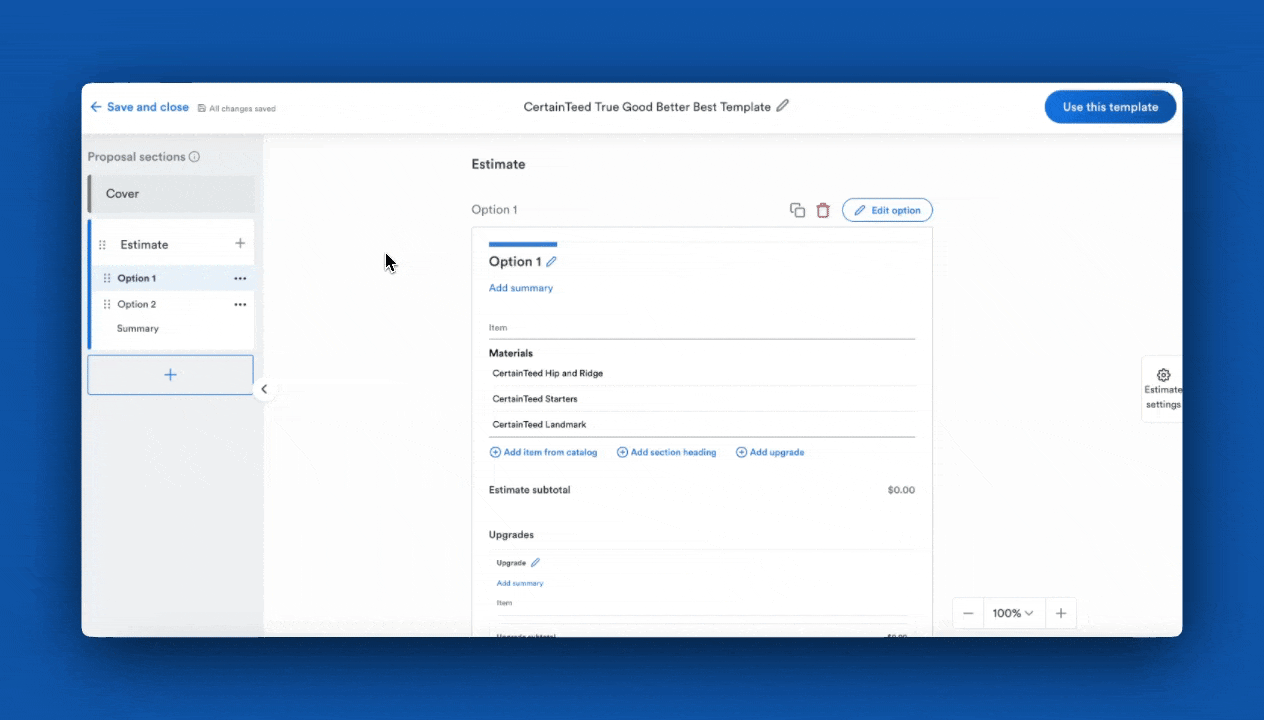Image resolution: width=1264 pixels, height=720 pixels.
Task: Click the Save and close back arrow
Action: pyautogui.click(x=96, y=107)
